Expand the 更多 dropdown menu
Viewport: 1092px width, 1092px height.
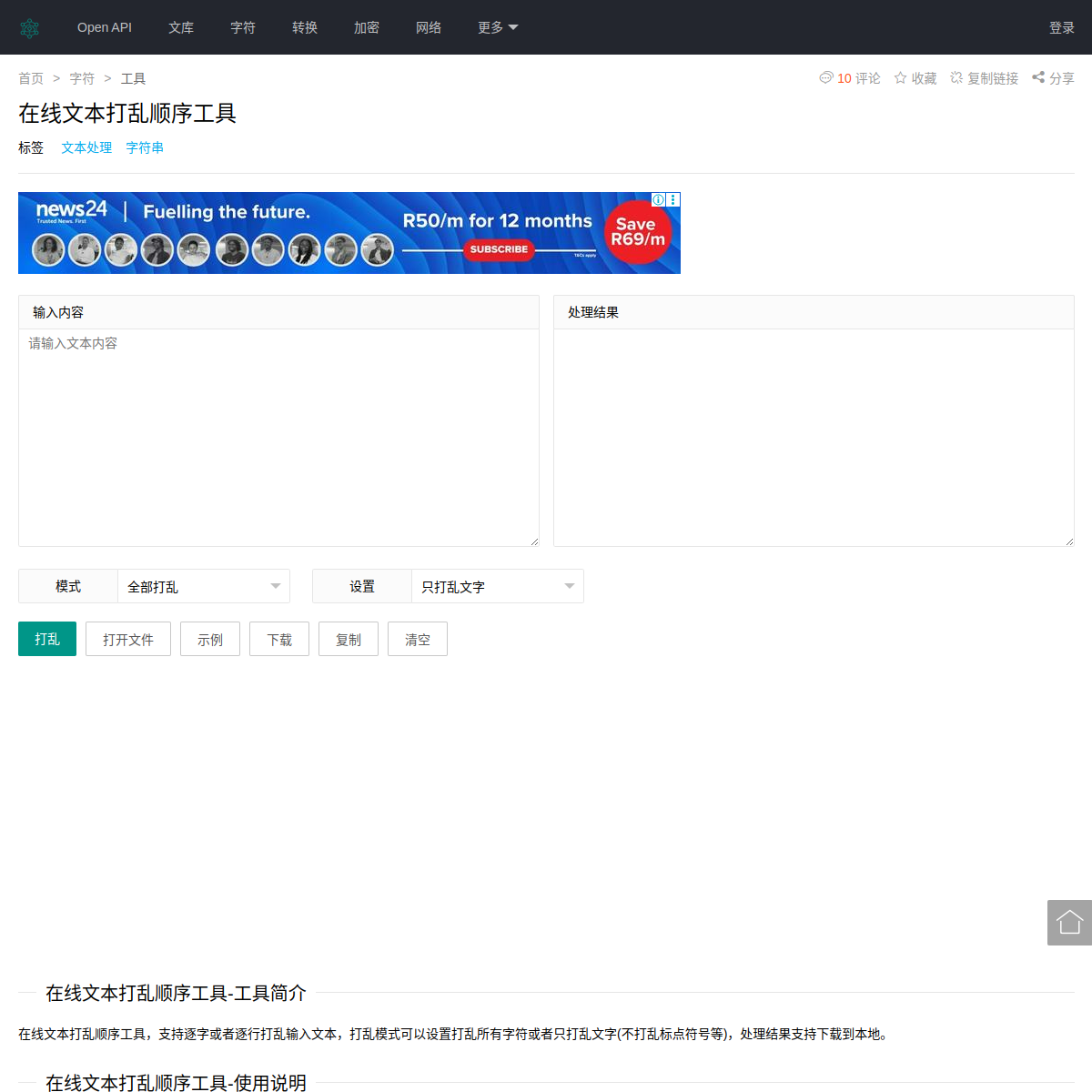pos(498,27)
